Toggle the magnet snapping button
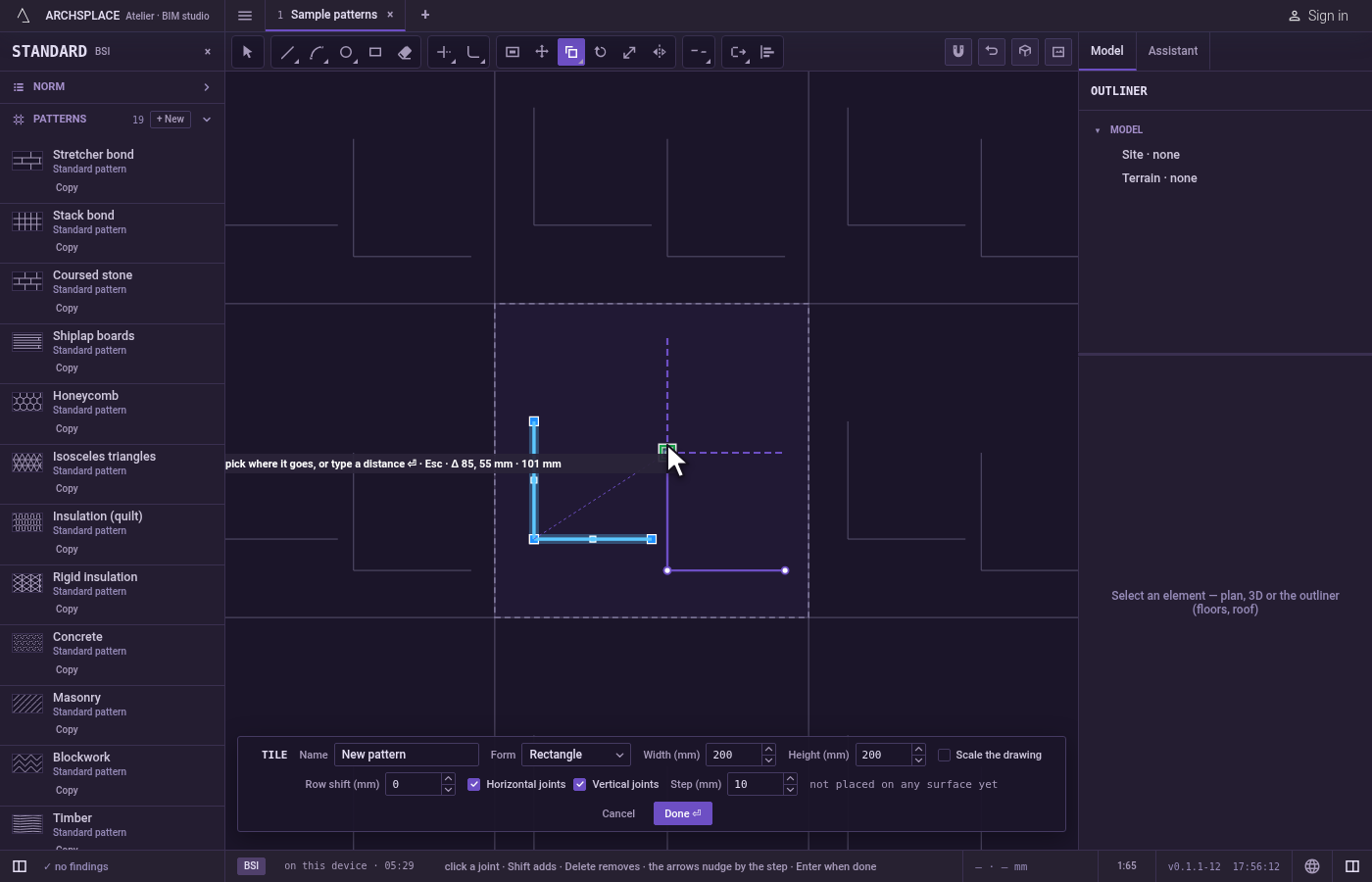The height and width of the screenshot is (882, 1372). pos(958,52)
